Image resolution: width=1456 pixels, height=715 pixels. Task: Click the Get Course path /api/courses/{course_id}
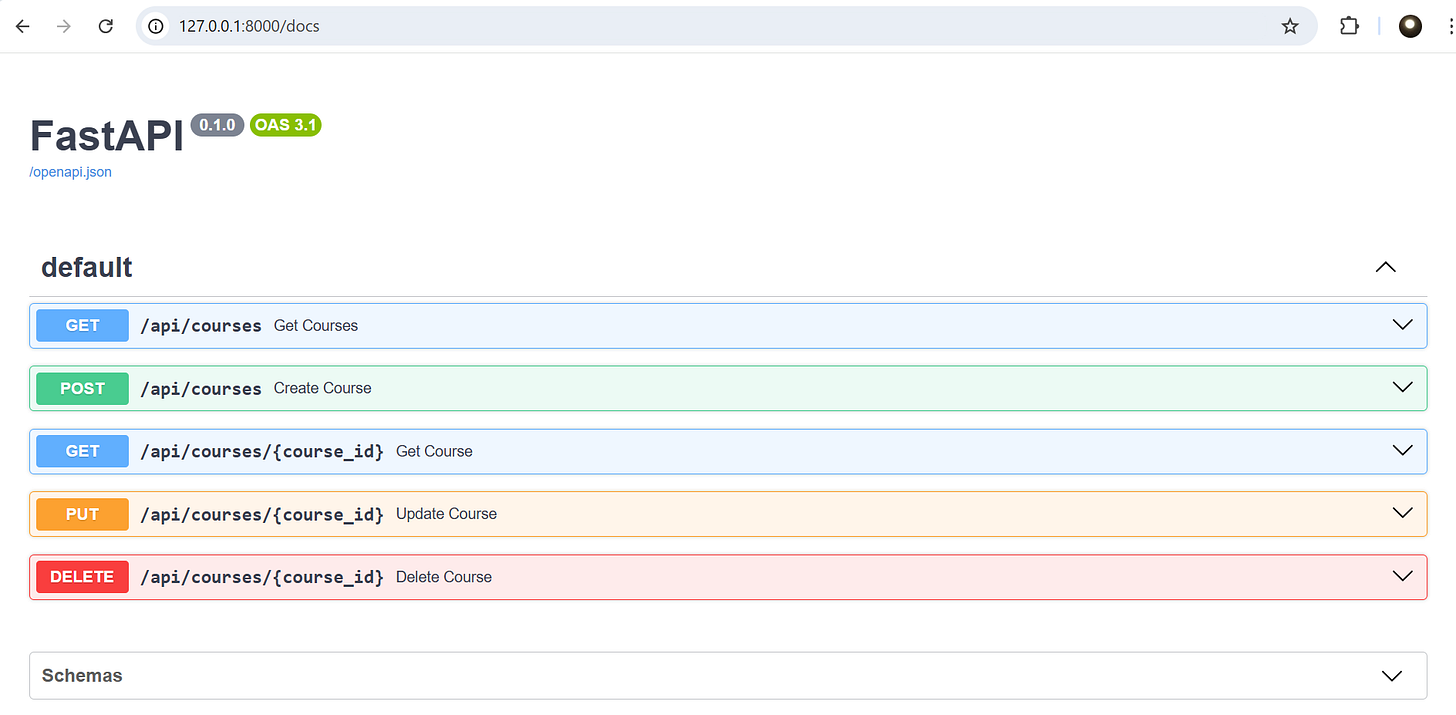click(x=261, y=452)
